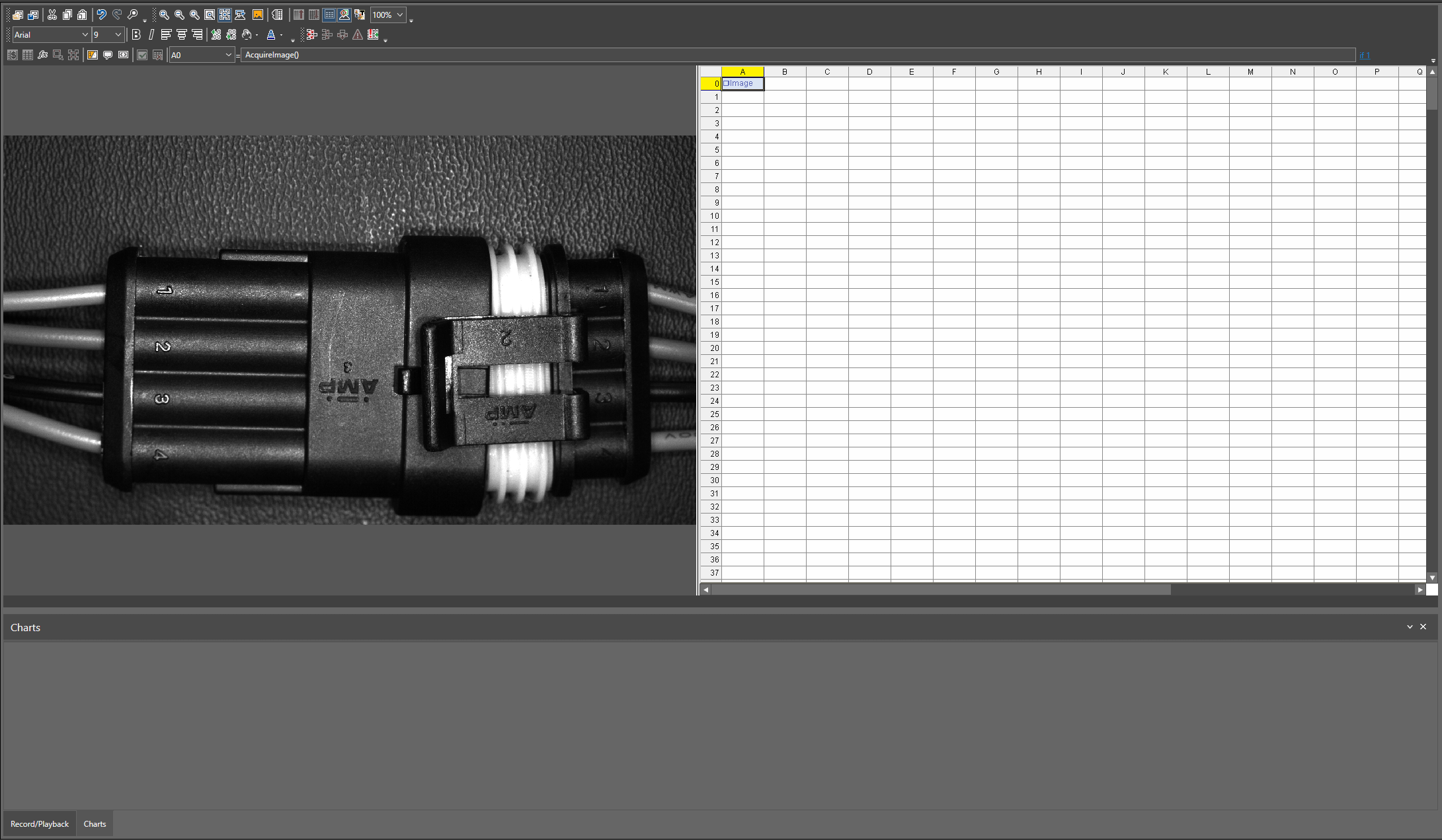Switch to the Charts tab
The image size is (1442, 840).
click(95, 823)
